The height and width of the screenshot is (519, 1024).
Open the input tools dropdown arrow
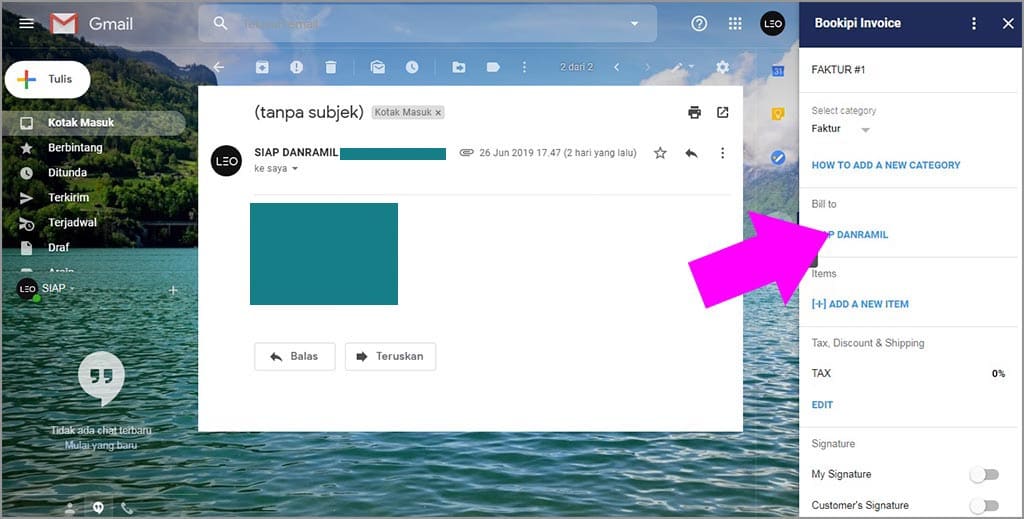(692, 67)
